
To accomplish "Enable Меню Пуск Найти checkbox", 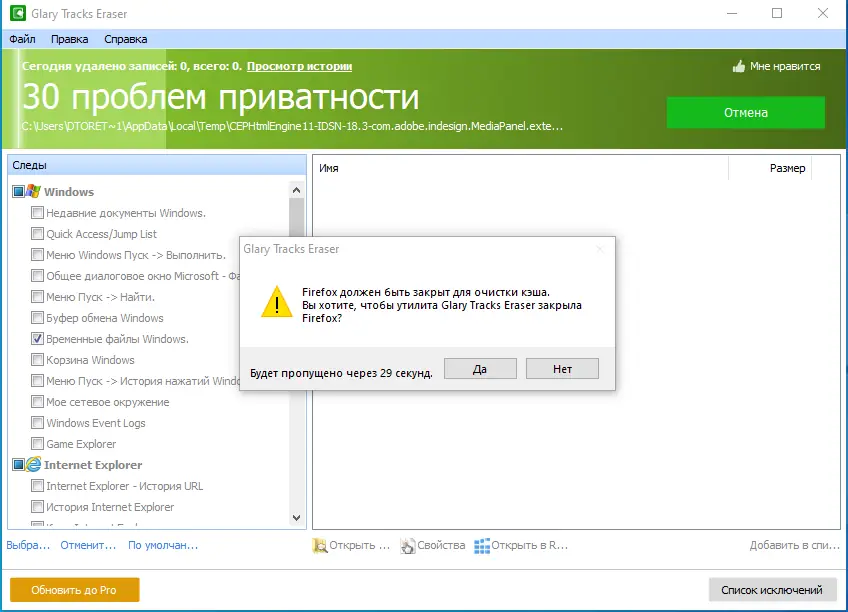I will click(x=37, y=297).
